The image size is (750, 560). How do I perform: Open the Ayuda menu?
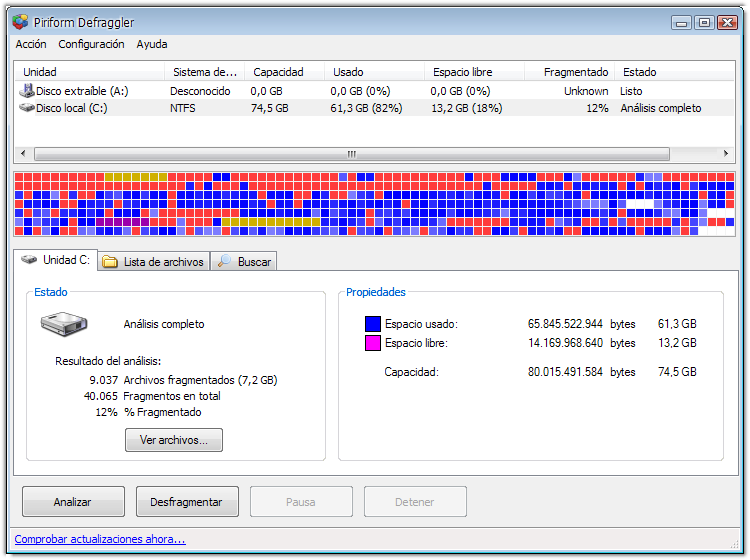click(152, 44)
